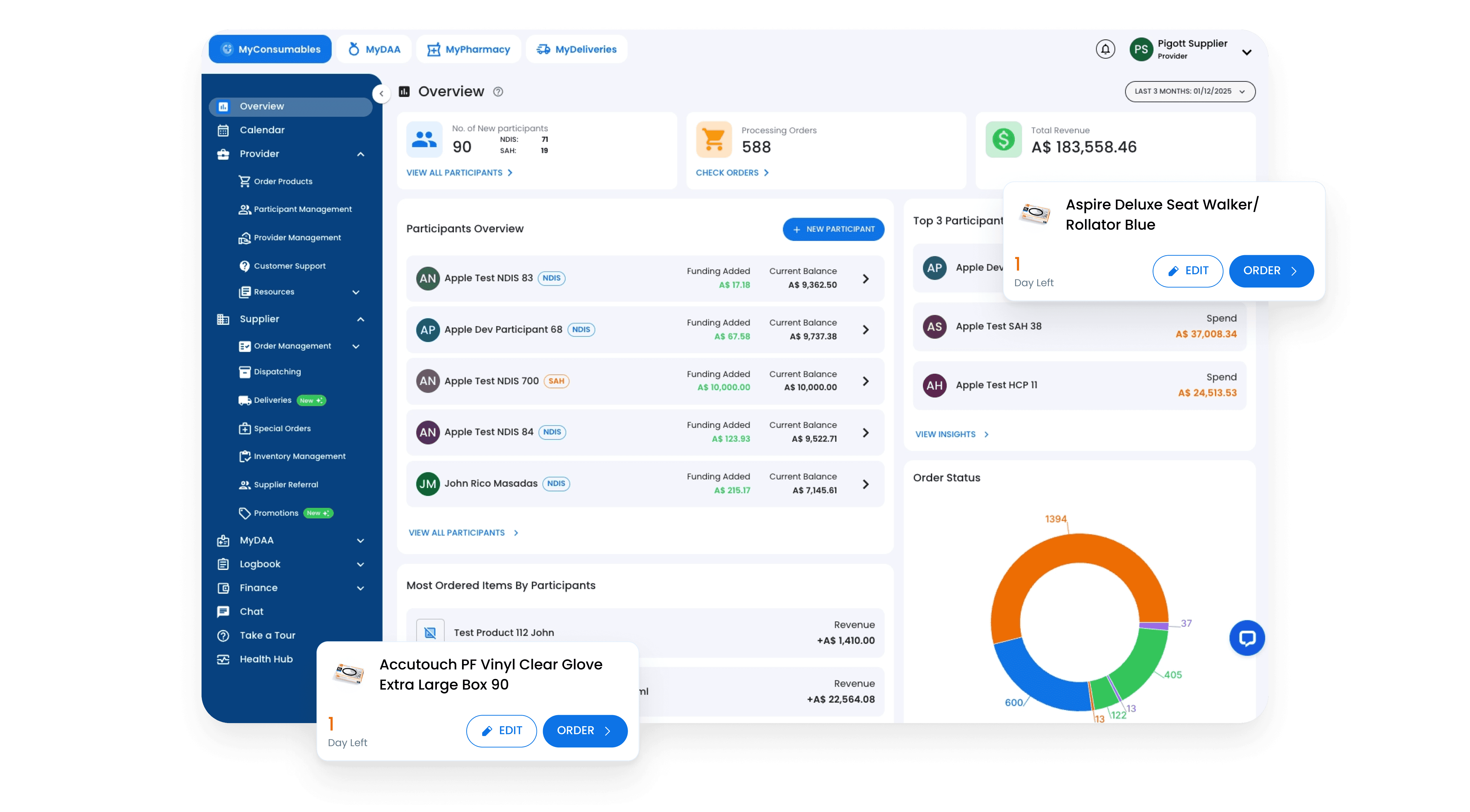Collapse the sidebar with arrow button
Viewport: 1470px width, 812px height.
click(x=381, y=94)
